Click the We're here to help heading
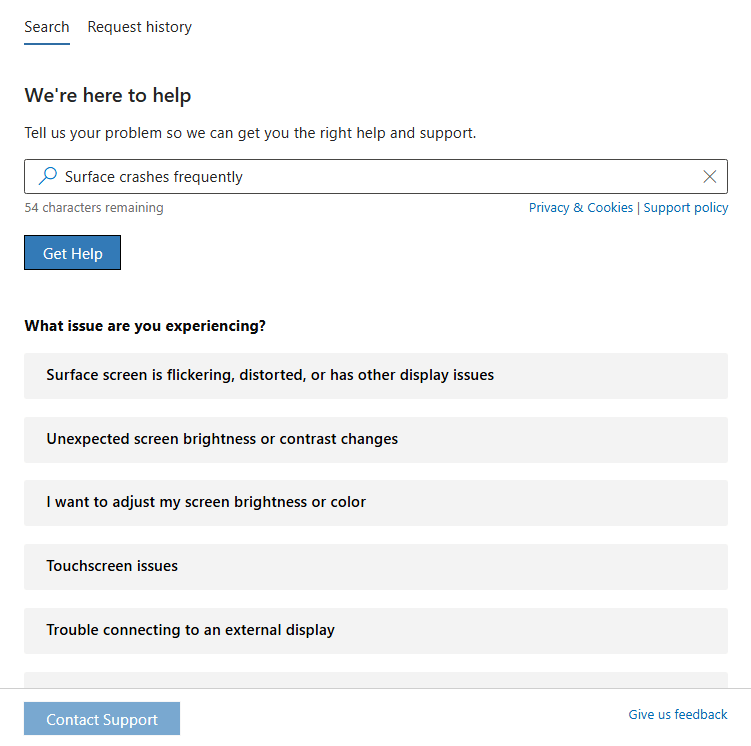751x746 pixels. click(x=108, y=96)
